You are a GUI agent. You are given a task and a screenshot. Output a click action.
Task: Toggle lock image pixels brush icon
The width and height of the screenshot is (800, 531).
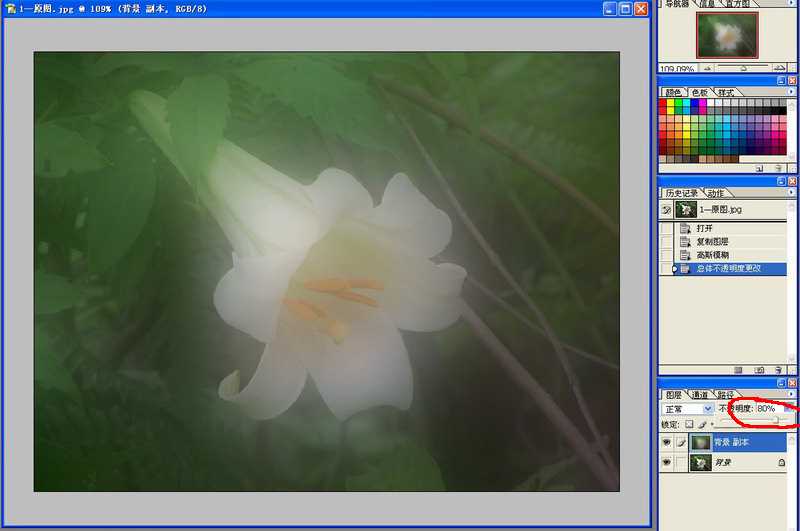click(703, 424)
